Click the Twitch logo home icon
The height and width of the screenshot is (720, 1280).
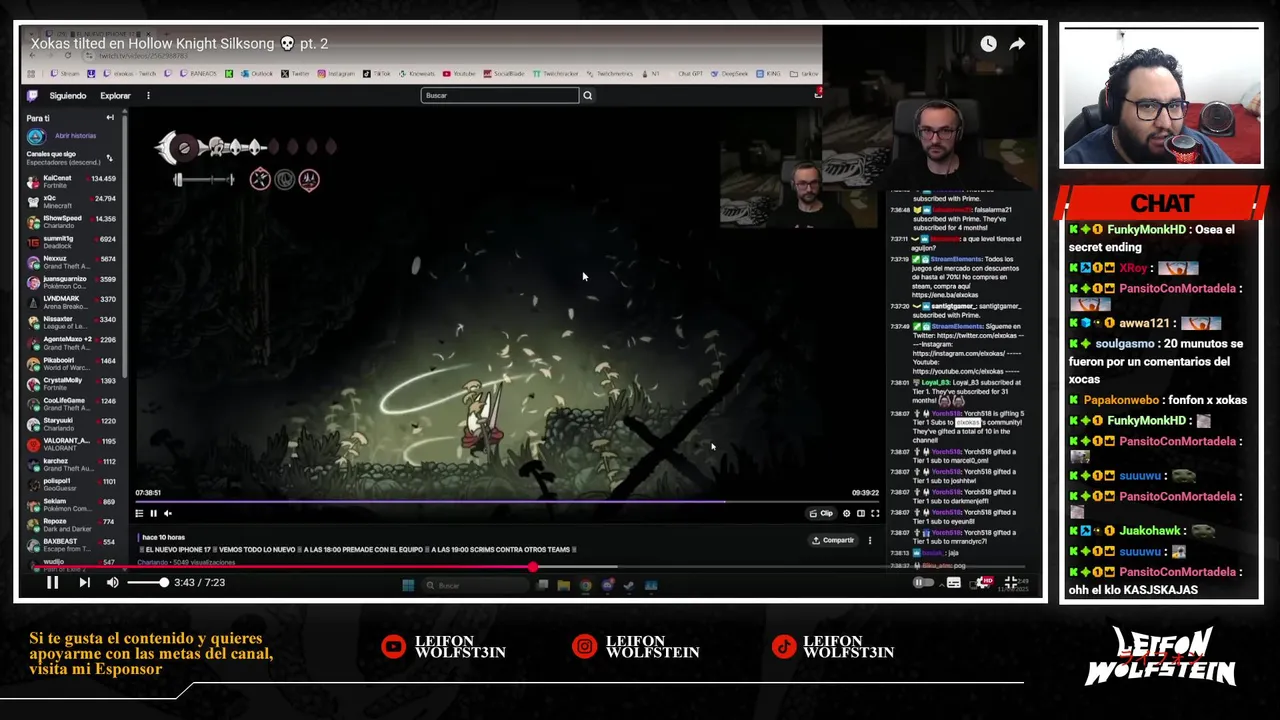click(33, 95)
